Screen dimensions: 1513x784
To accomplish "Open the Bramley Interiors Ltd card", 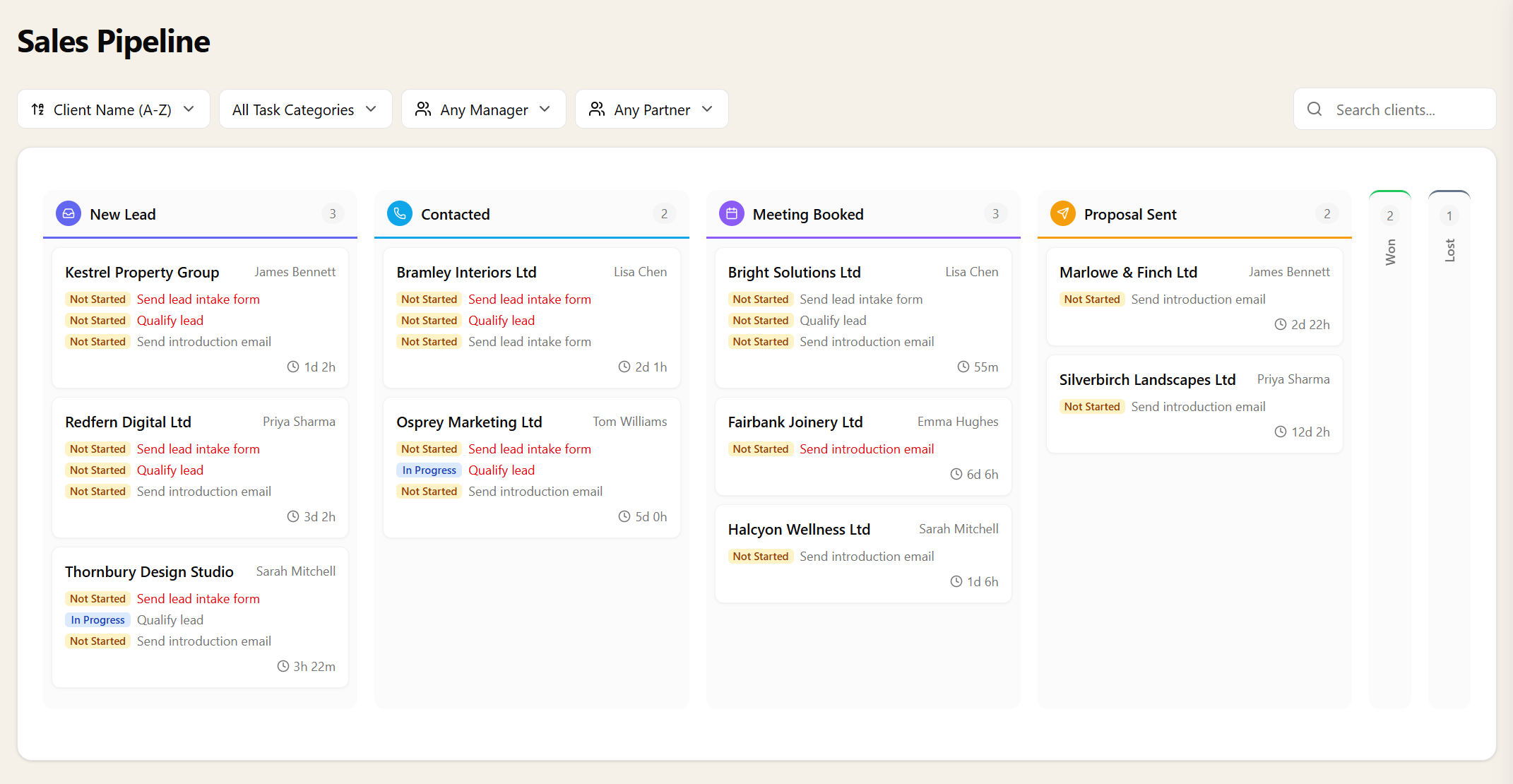I will (532, 318).
